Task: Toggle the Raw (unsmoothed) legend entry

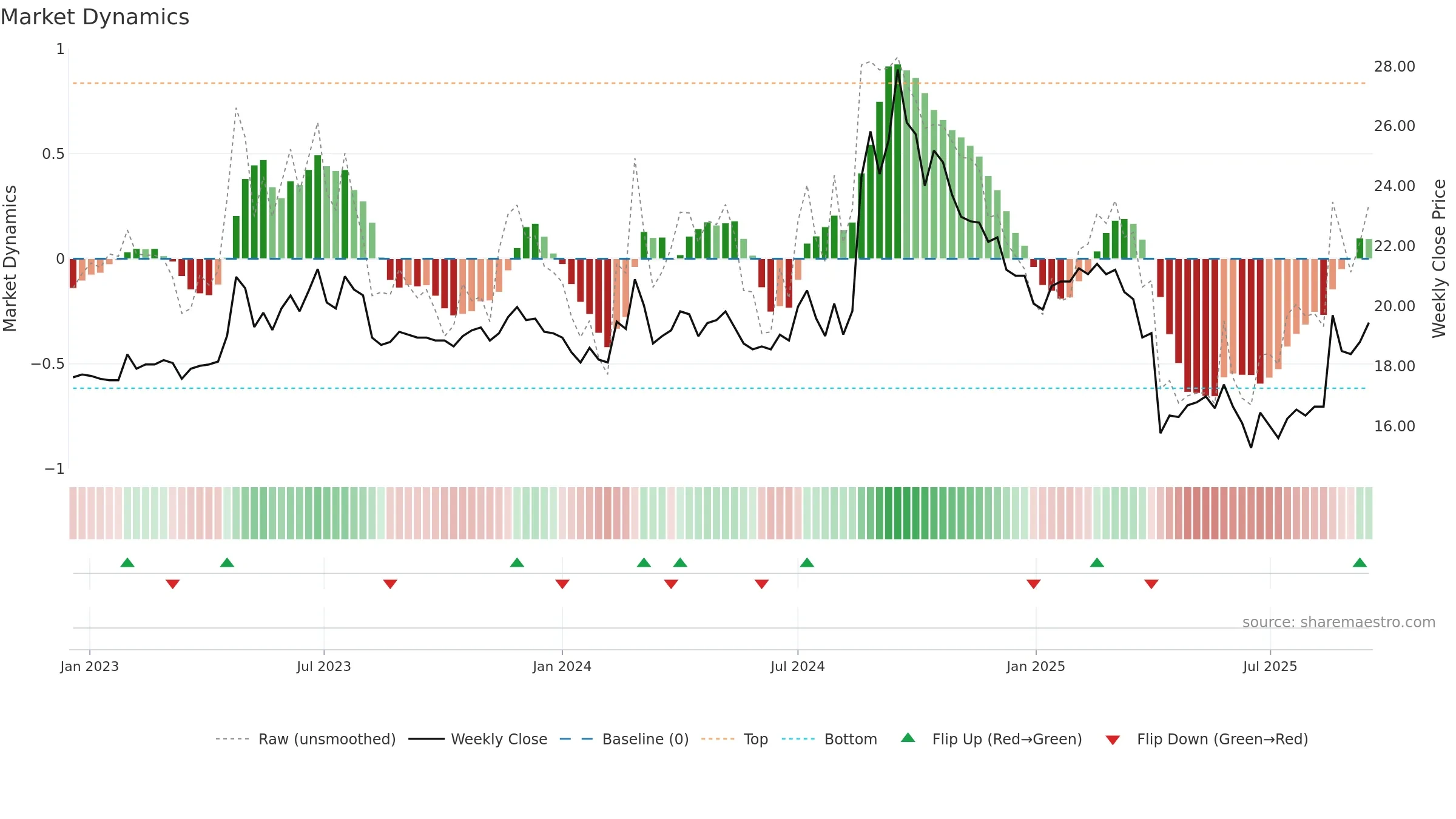Action: [x=306, y=739]
